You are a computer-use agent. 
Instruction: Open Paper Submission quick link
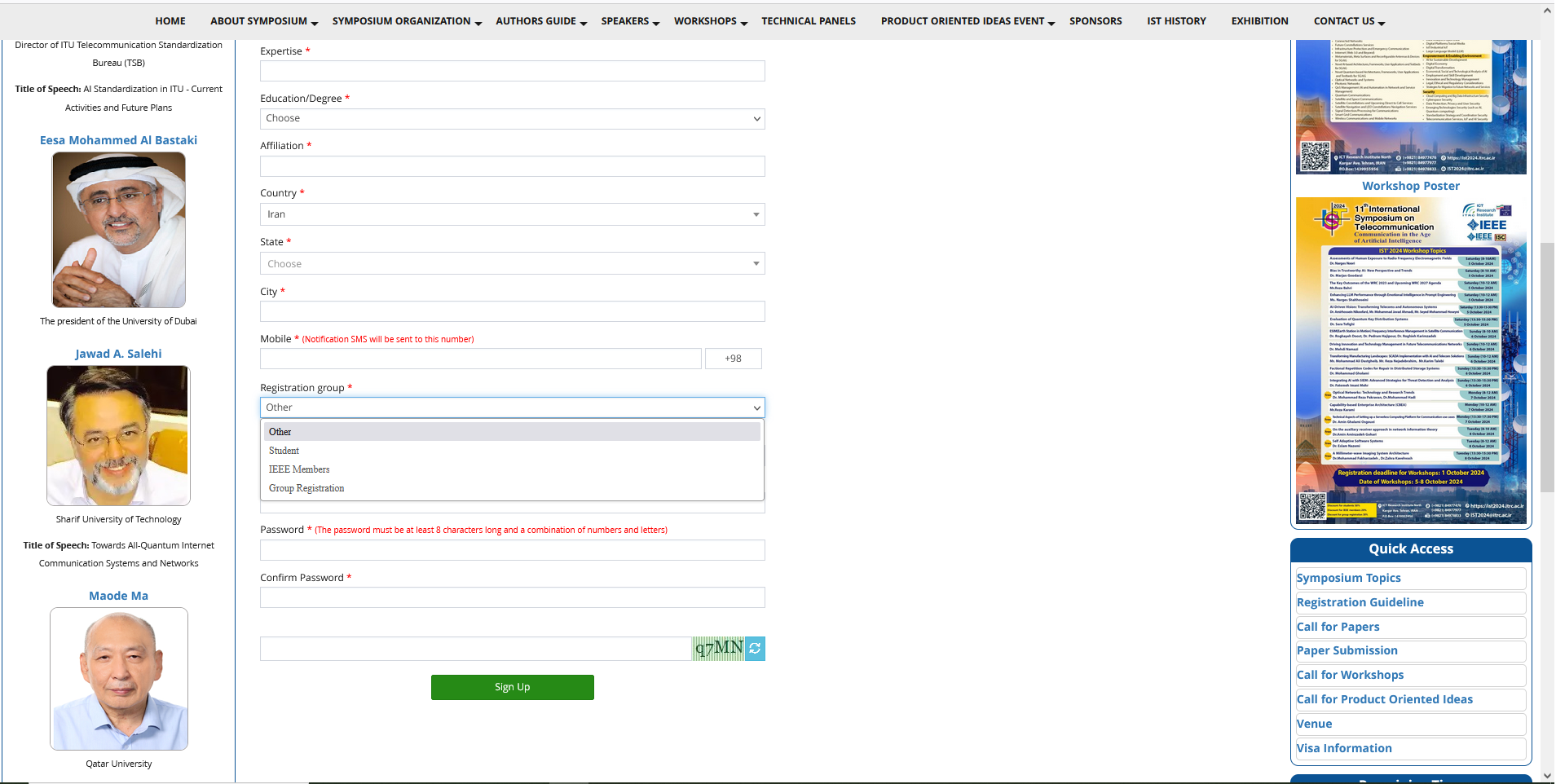[x=1347, y=650]
